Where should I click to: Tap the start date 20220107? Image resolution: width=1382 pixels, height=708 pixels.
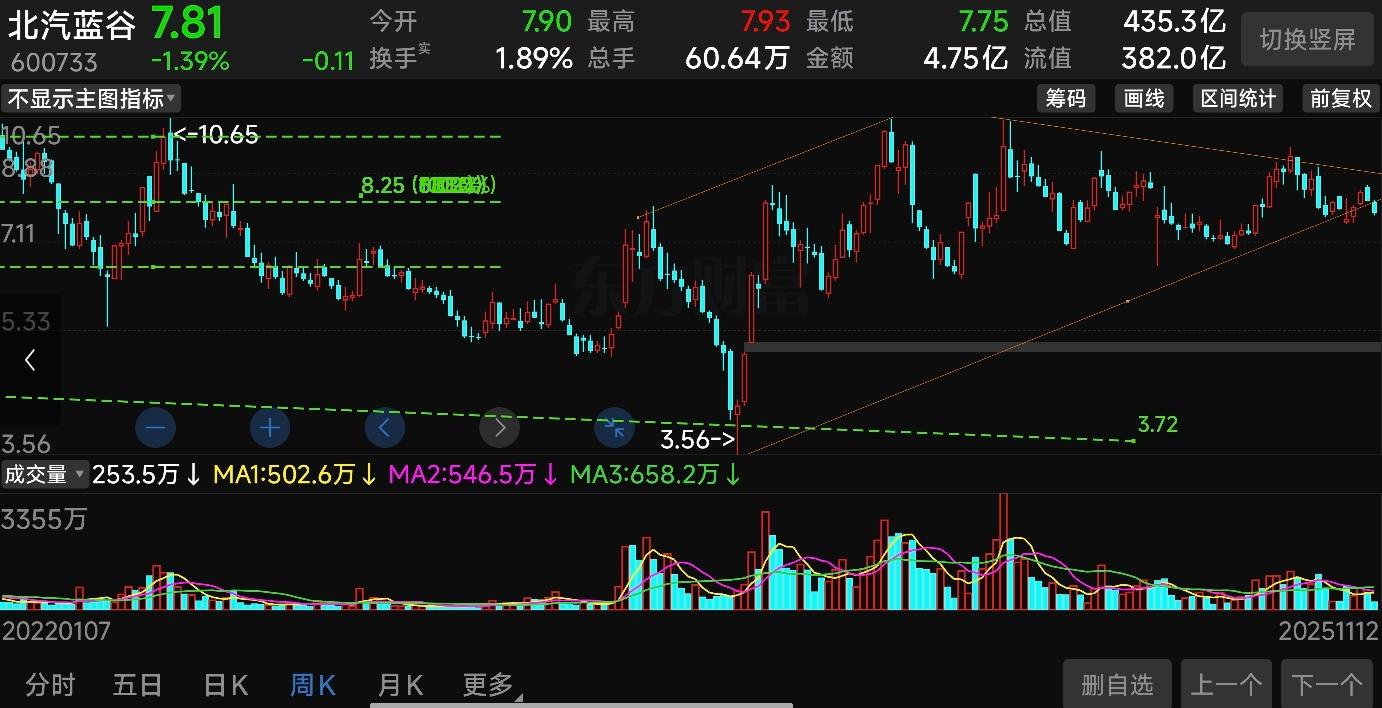coord(56,631)
